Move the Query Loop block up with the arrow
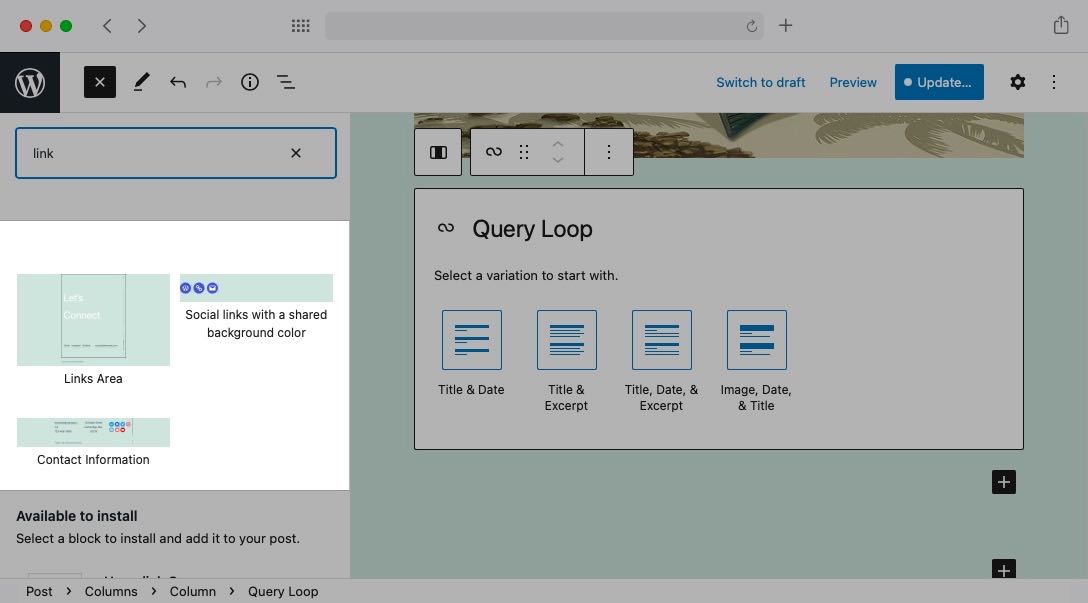This screenshot has height=603, width=1088. point(558,146)
